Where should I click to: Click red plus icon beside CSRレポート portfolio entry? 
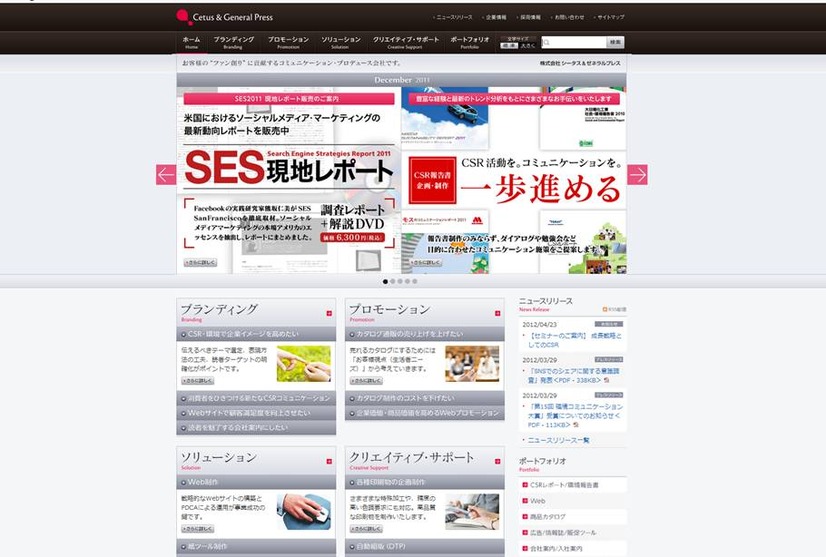pyautogui.click(x=525, y=485)
